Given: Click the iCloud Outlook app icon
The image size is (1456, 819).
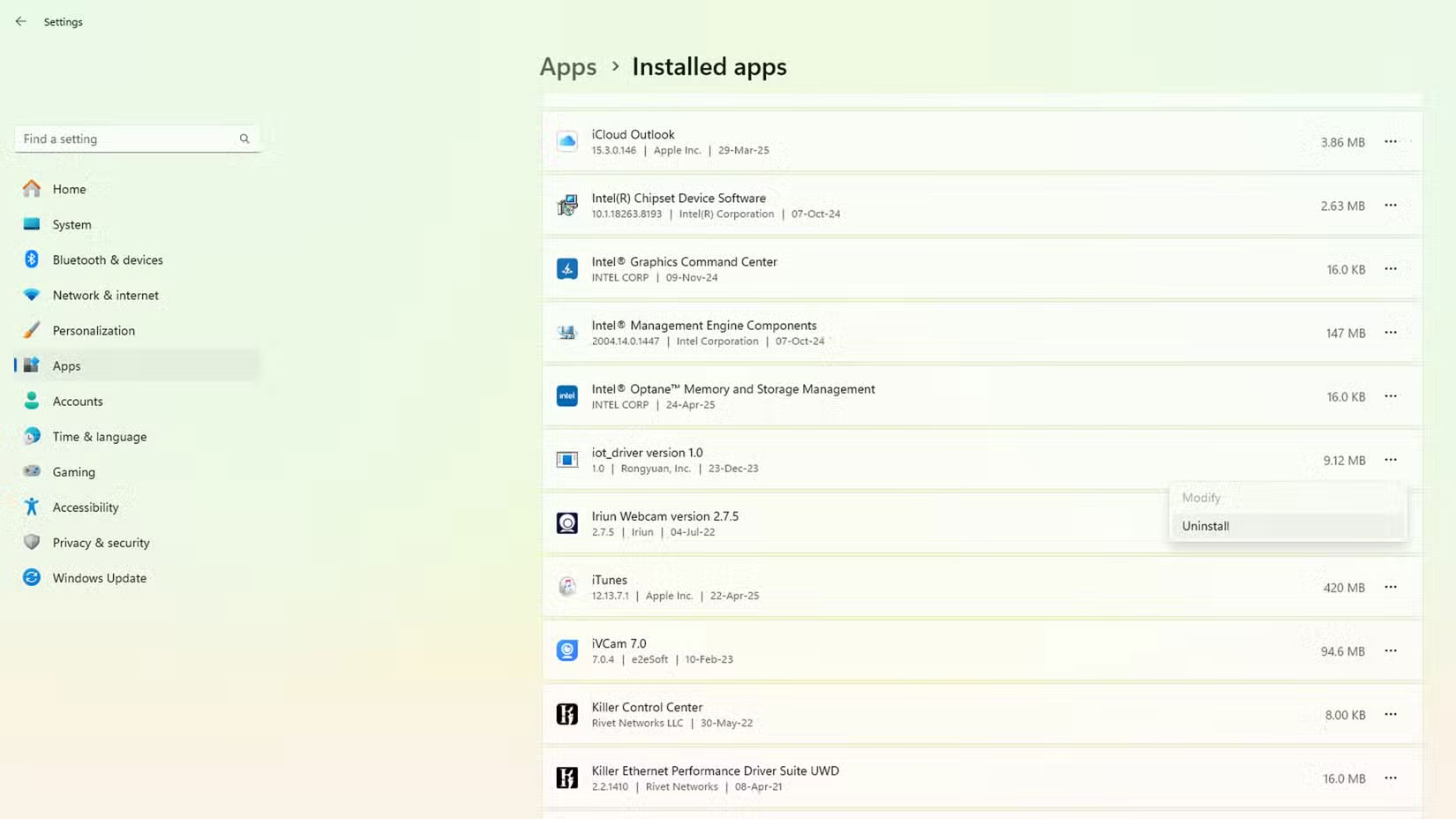Looking at the screenshot, I should coord(567,141).
